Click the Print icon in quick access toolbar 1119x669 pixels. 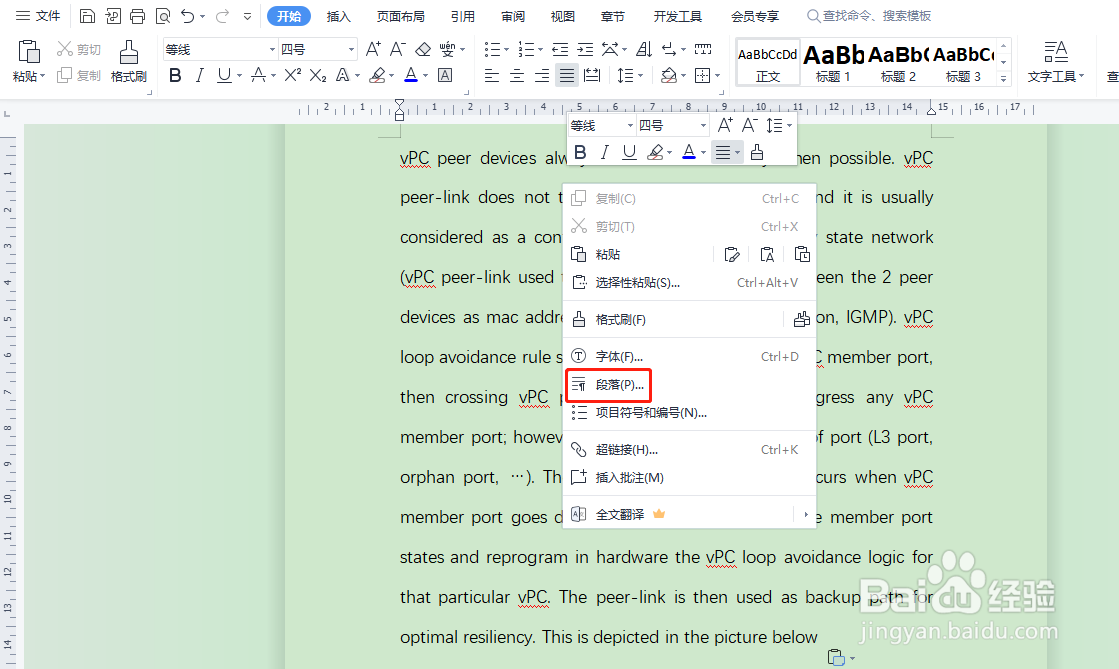pos(138,16)
